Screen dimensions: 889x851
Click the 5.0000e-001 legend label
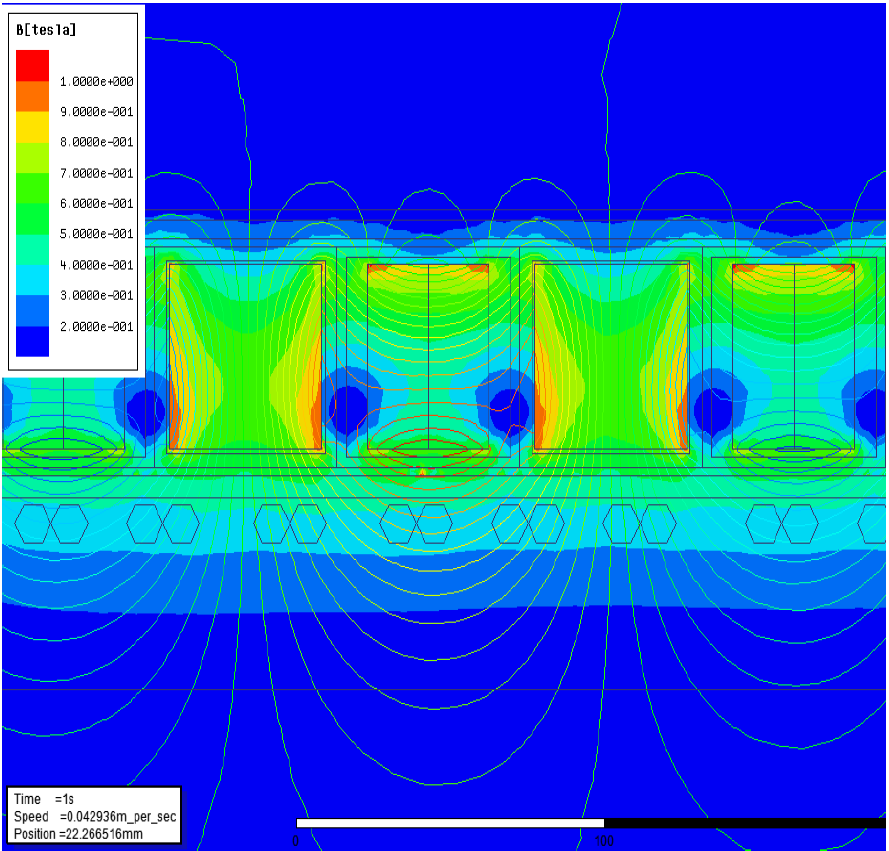click(97, 234)
